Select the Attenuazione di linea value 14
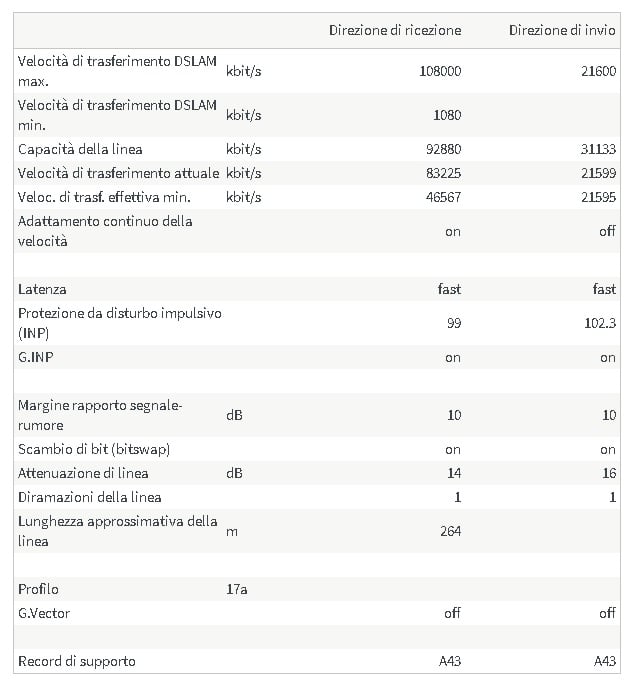The image size is (642, 689). coord(454,473)
